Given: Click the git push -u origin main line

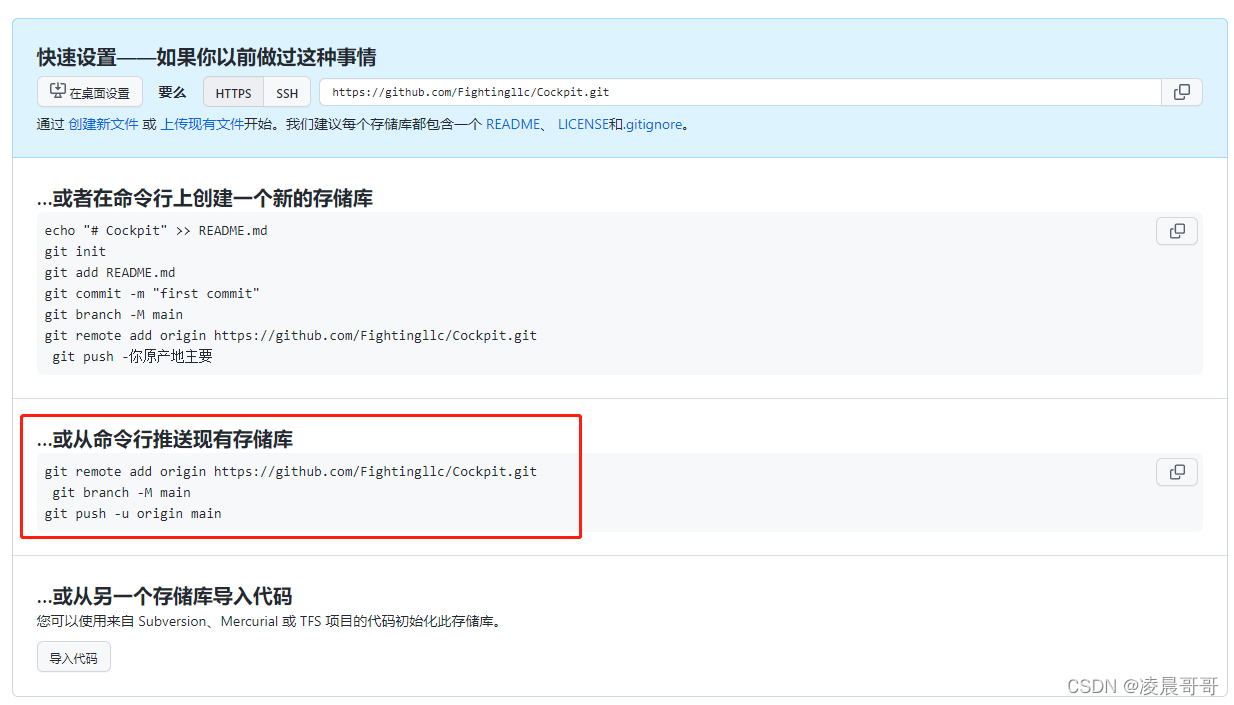Looking at the screenshot, I should click(133, 513).
